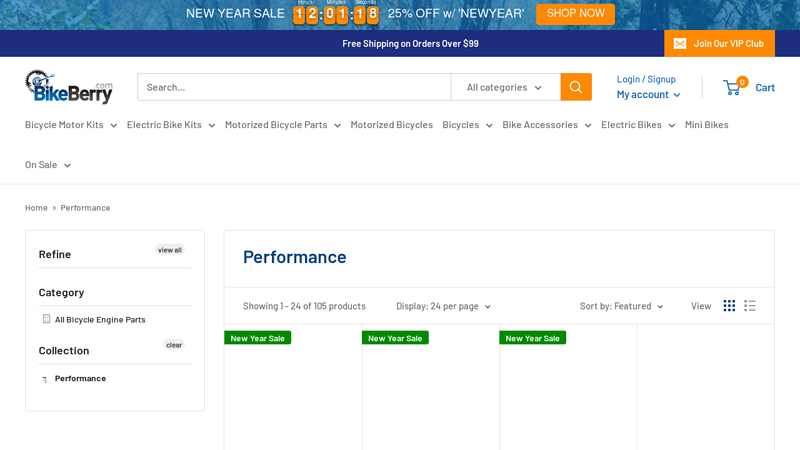The height and width of the screenshot is (450, 800).
Task: Change Display 24 per page option
Action: coord(443,306)
